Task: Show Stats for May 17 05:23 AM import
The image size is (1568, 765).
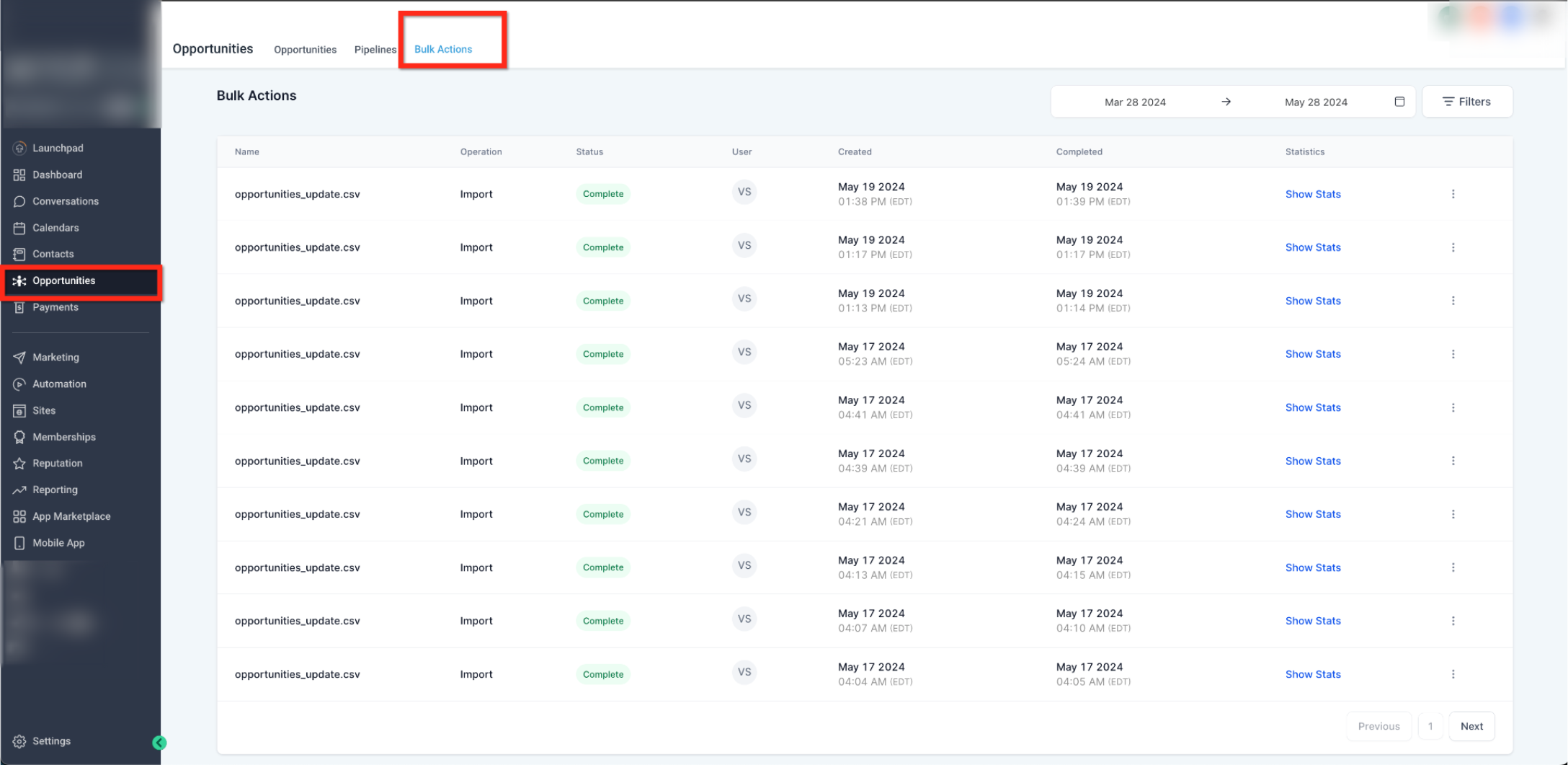Action: [x=1313, y=354]
